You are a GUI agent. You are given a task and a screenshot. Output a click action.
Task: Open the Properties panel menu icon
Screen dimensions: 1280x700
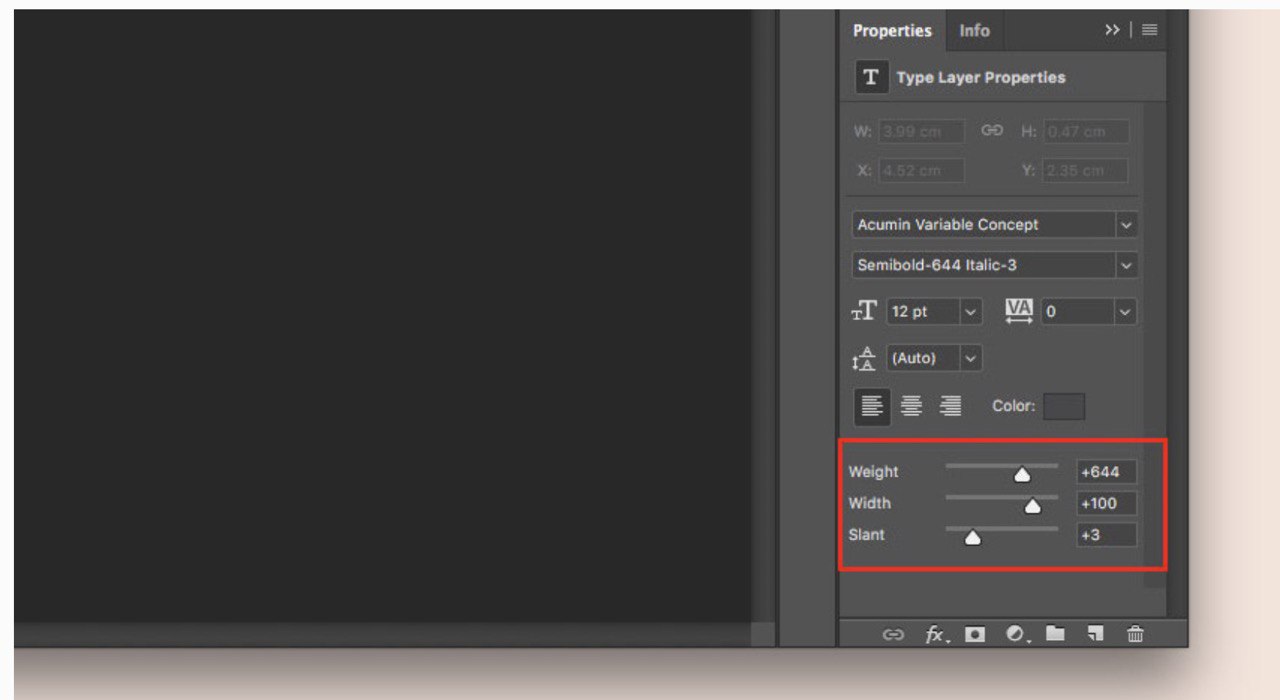1149,30
